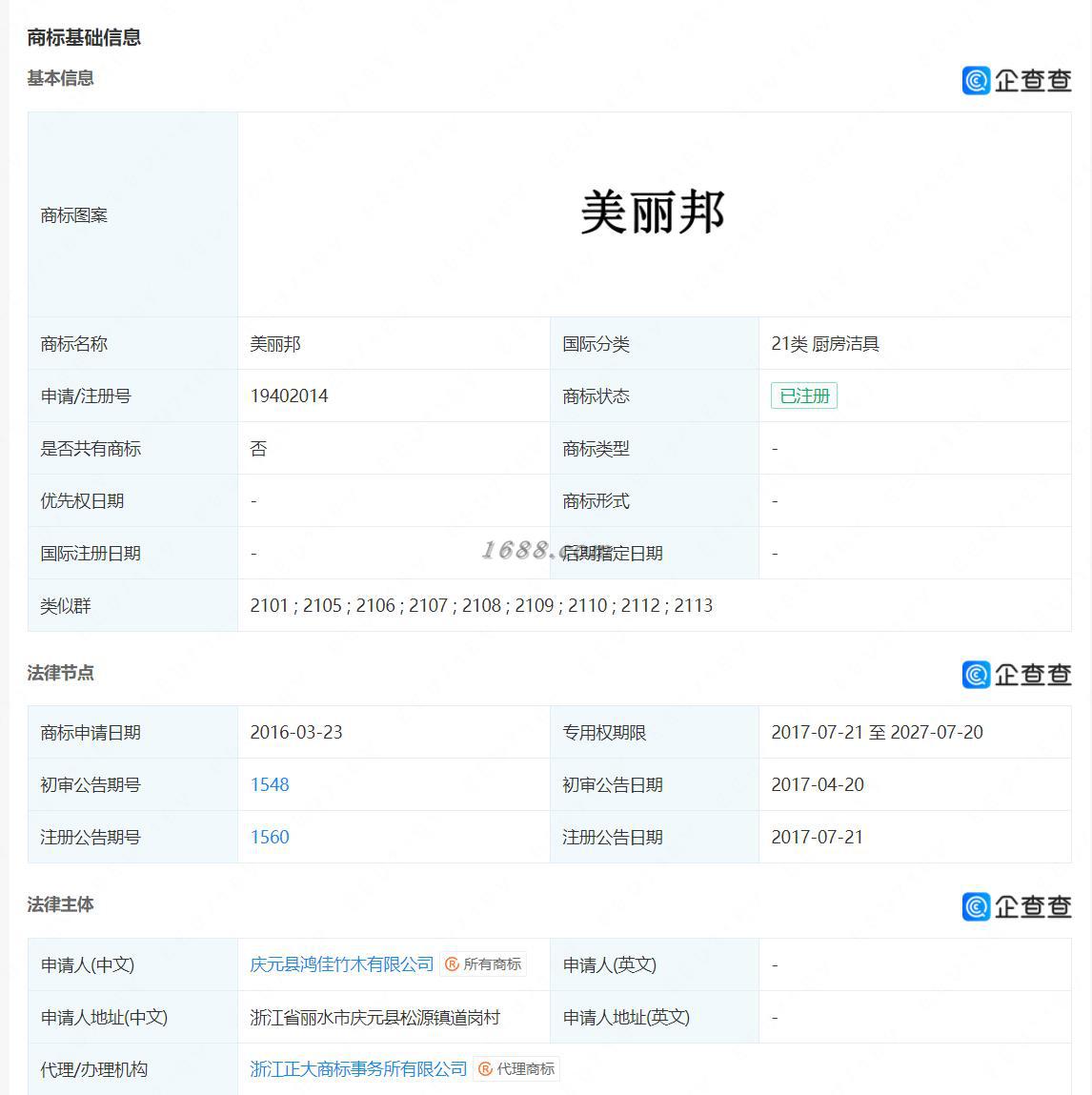Click the 所有商标 button beside applicant
This screenshot has height=1095, width=1092.
pos(483,964)
